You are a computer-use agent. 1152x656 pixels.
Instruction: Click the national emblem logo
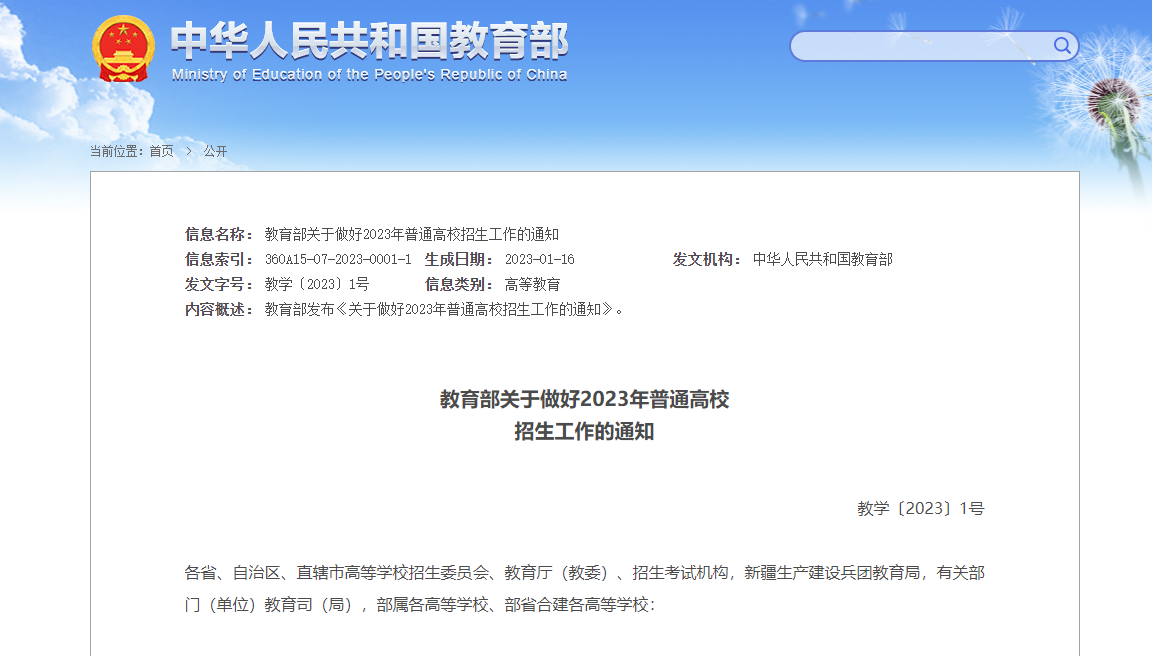123,48
